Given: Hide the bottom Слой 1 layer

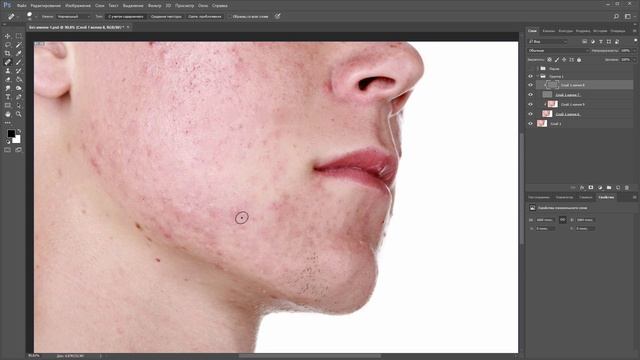Looking at the screenshot, I should pyautogui.click(x=531, y=123).
